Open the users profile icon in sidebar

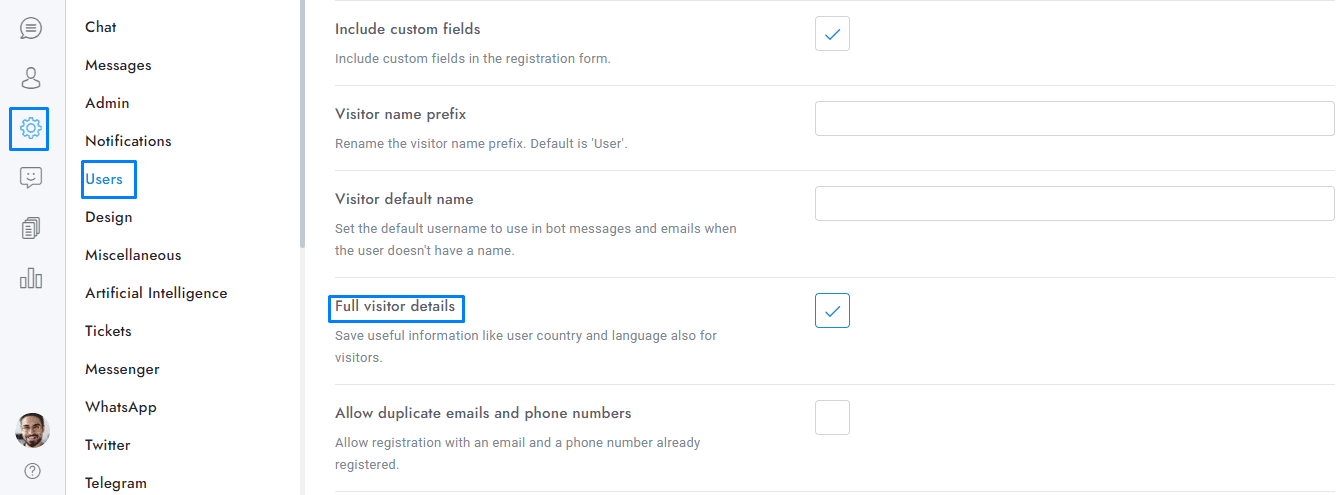pos(31,78)
